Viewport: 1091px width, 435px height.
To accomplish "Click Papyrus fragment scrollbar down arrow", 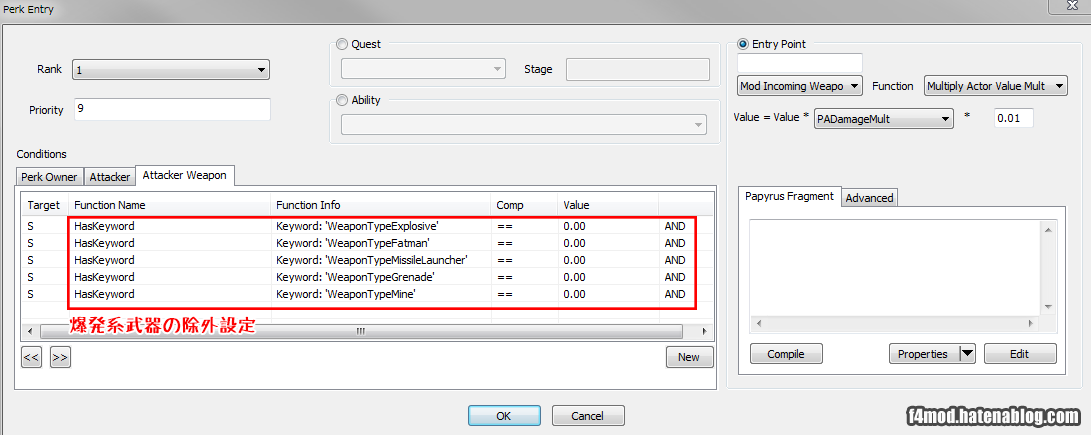I will point(1048,306).
